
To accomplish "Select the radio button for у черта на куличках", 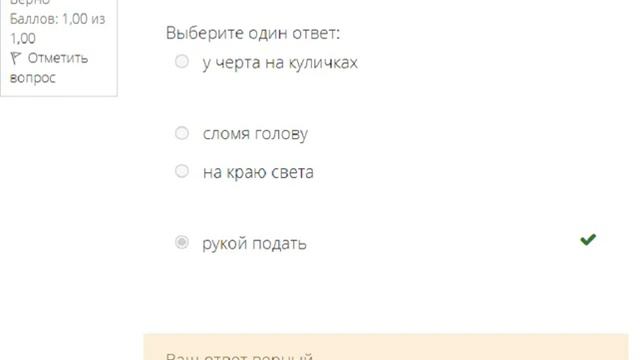I will pos(182,62).
